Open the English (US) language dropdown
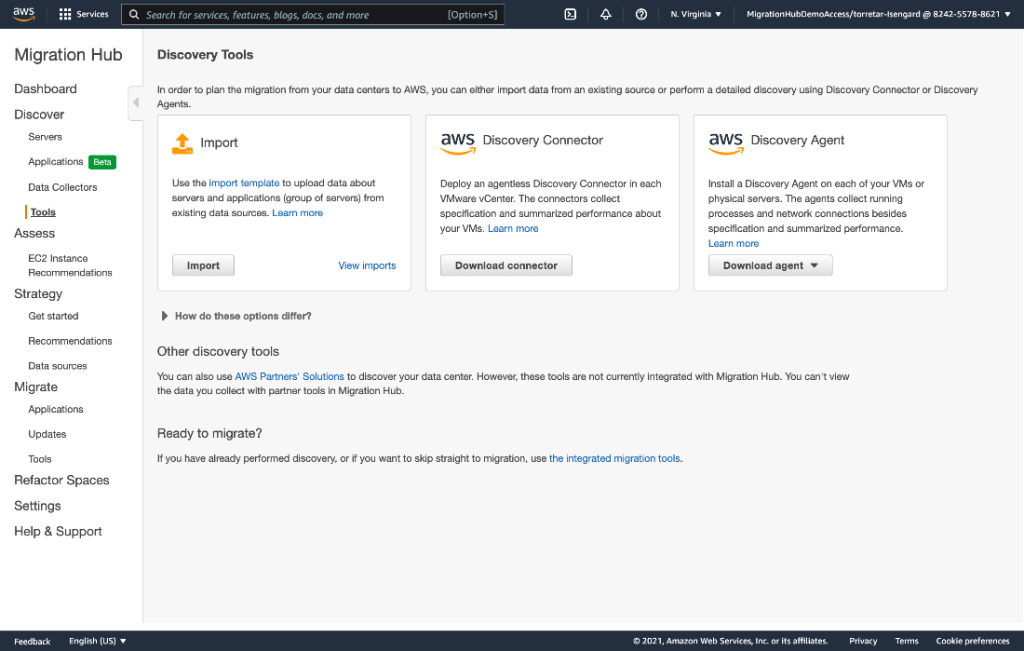 96,641
